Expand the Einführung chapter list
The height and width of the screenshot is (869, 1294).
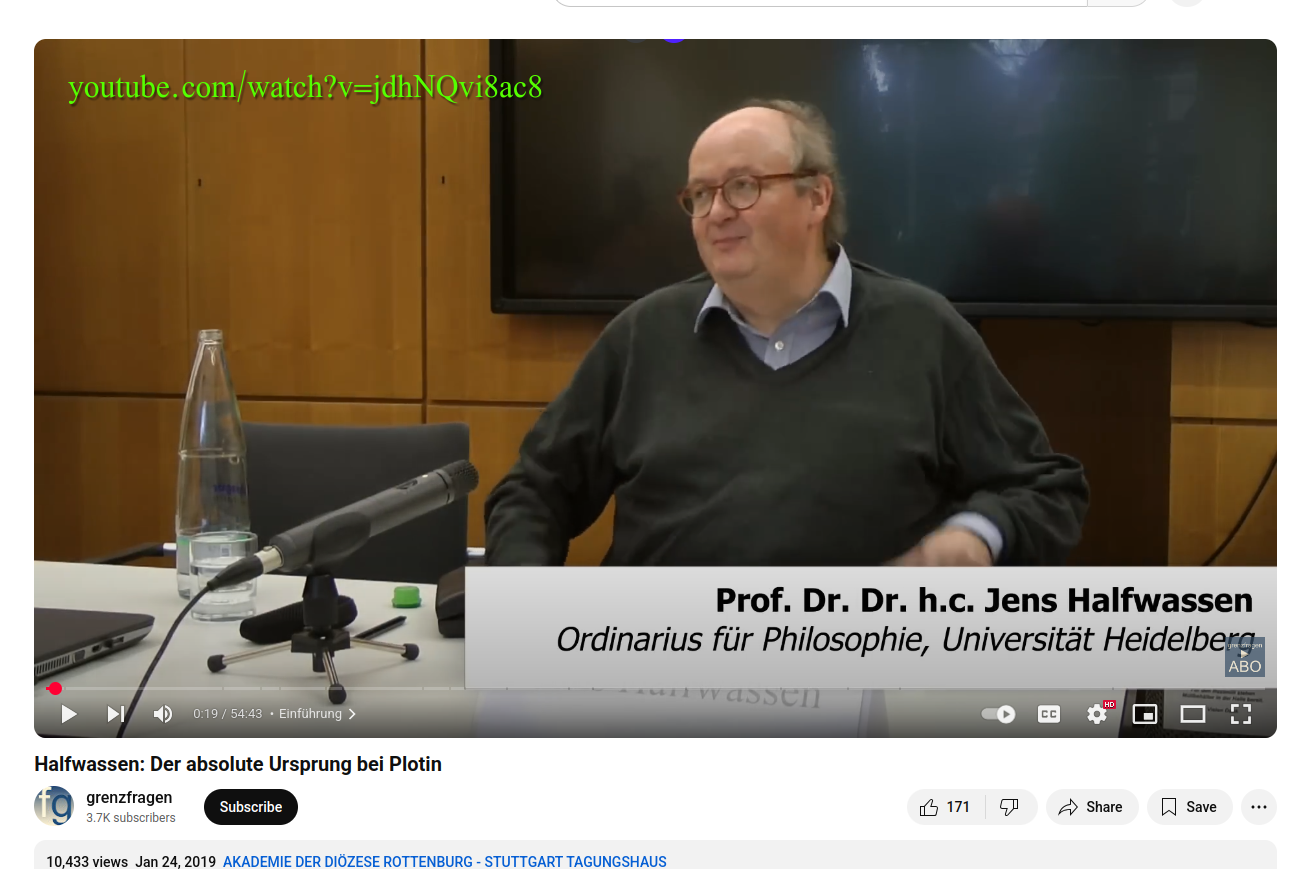tap(318, 714)
